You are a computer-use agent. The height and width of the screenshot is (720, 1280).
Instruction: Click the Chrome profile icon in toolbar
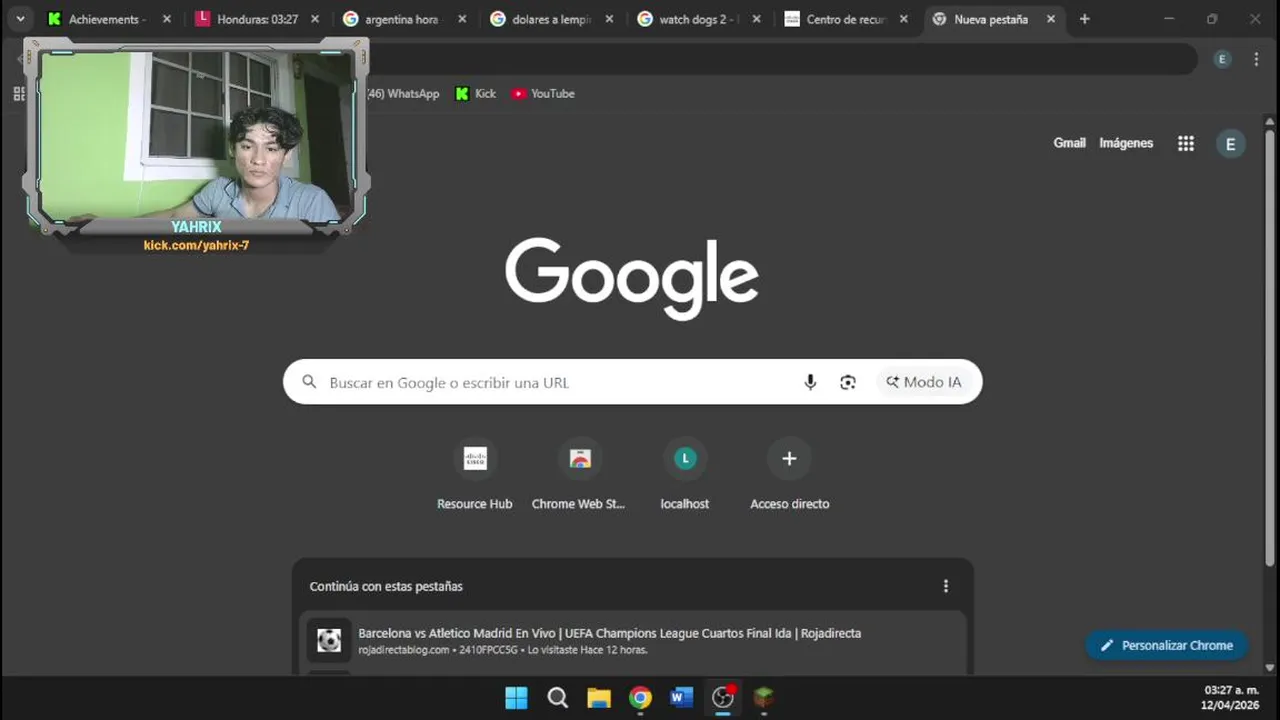coord(1222,59)
